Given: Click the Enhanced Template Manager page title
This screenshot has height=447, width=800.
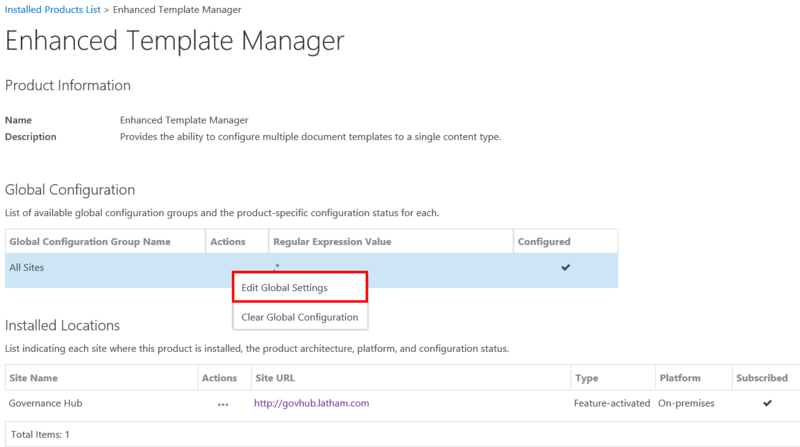Looking at the screenshot, I should [175, 40].
